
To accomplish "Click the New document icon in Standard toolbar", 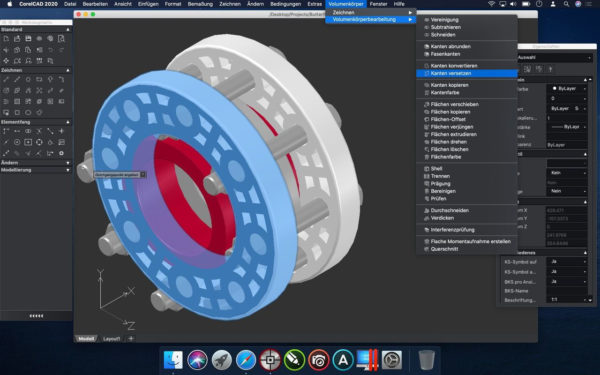I will 6,39.
